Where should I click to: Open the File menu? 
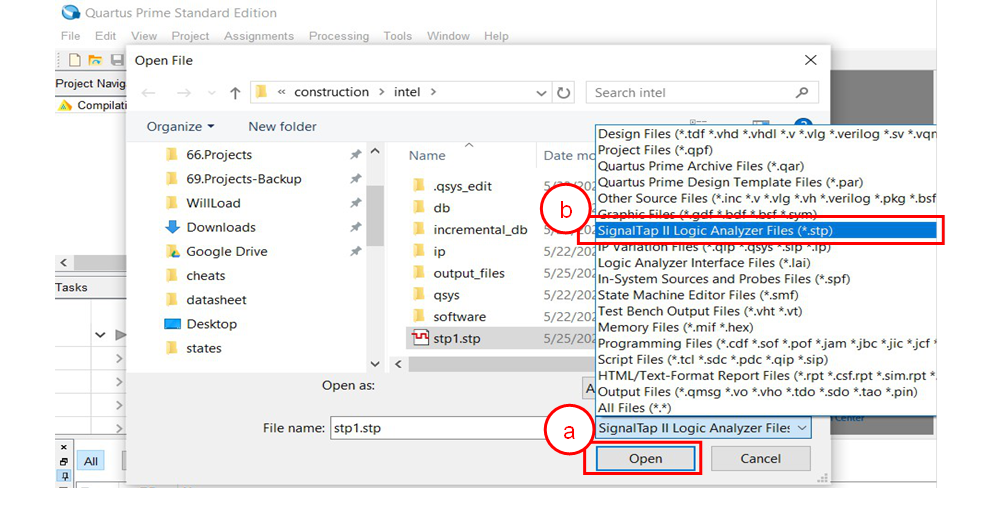[70, 36]
